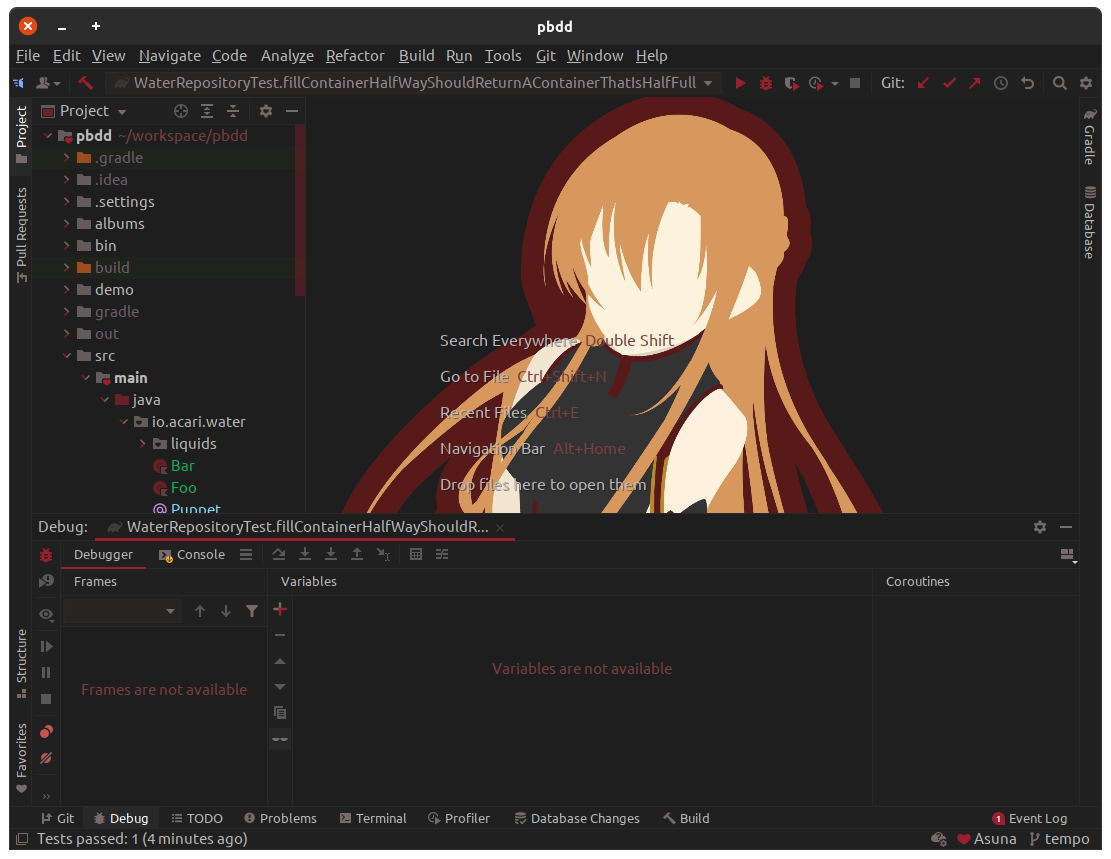Open Project panel options gear

coord(266,111)
